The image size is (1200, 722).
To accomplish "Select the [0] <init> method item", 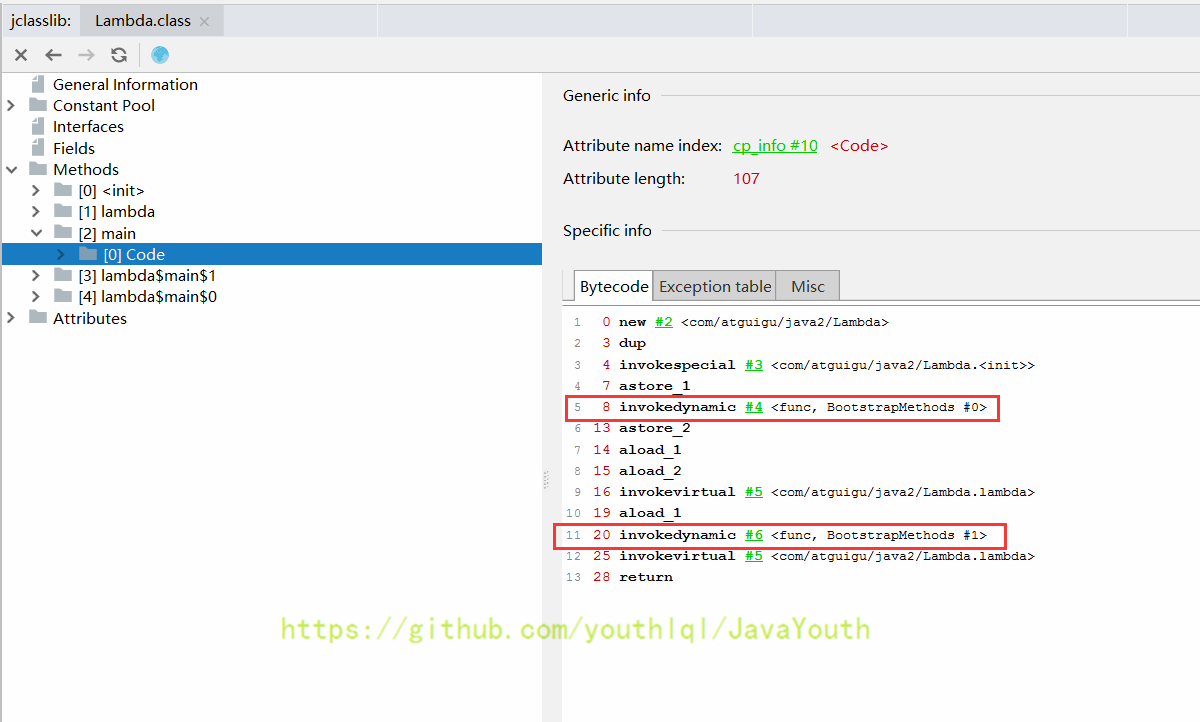I will coord(111,190).
